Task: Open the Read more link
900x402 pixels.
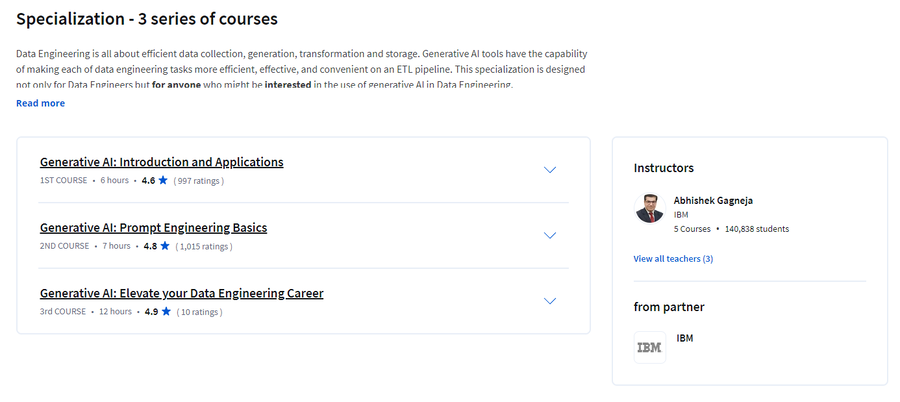Action: tap(40, 103)
